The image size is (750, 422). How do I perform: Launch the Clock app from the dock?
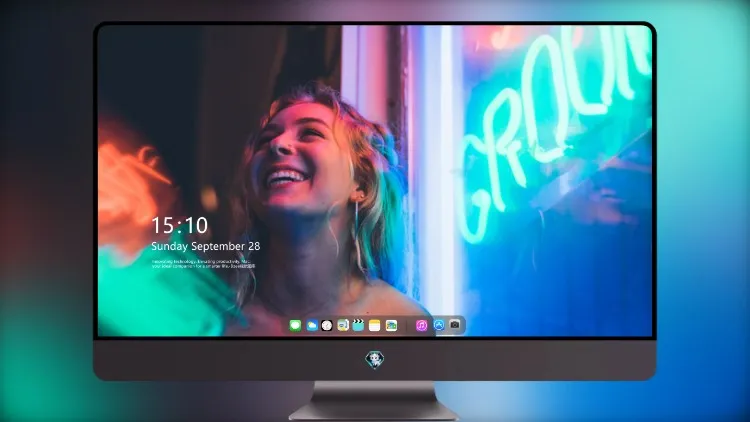(x=327, y=325)
